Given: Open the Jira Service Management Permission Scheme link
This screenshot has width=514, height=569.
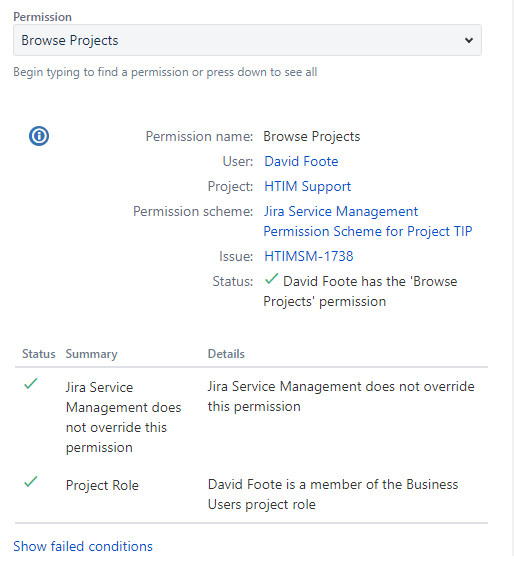Looking at the screenshot, I should click(368, 221).
